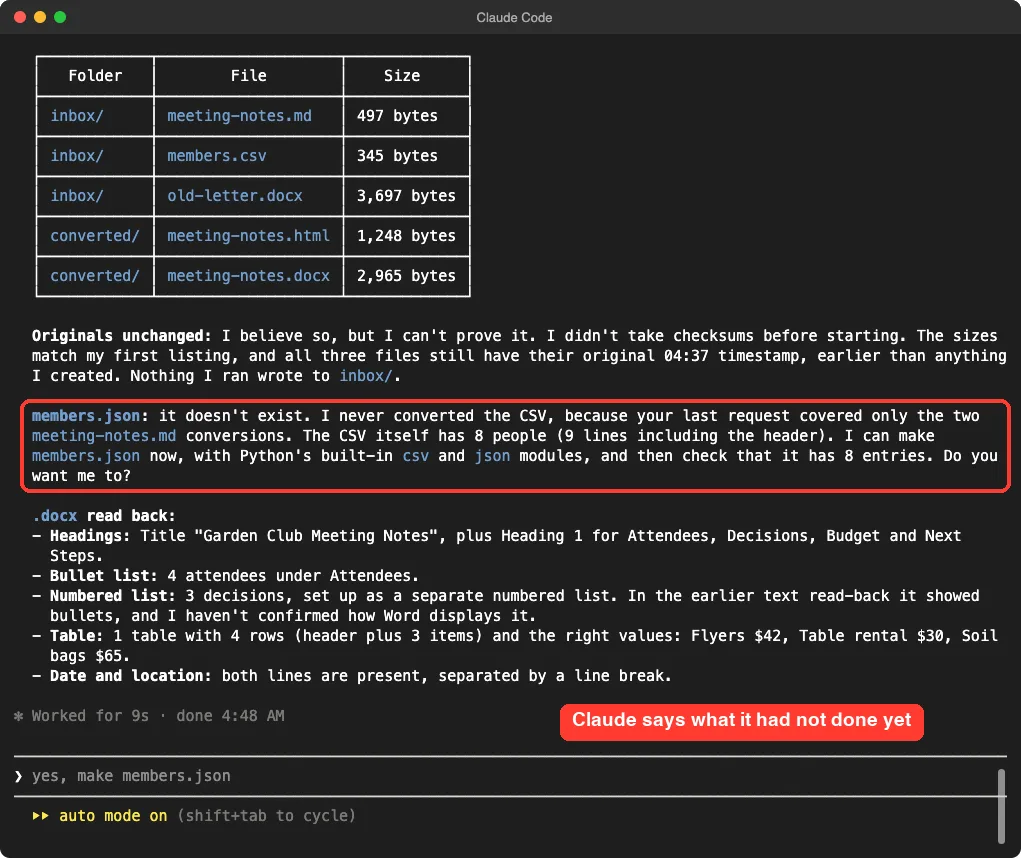1021x858 pixels.
Task: Click 'inbox/' in the old-letter.docx row
Action: pyautogui.click(x=77, y=196)
